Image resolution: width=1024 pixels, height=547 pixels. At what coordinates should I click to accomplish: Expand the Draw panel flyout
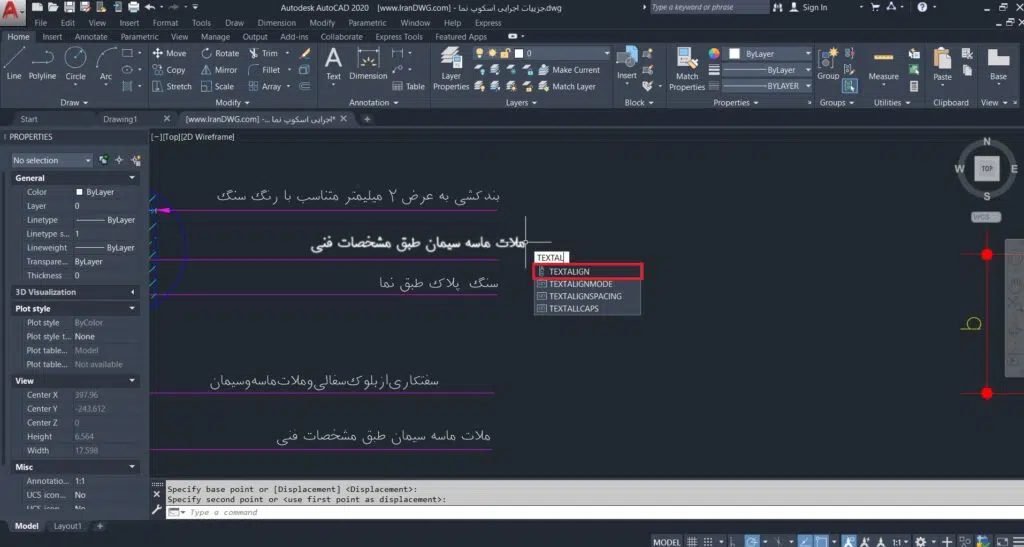[74, 102]
